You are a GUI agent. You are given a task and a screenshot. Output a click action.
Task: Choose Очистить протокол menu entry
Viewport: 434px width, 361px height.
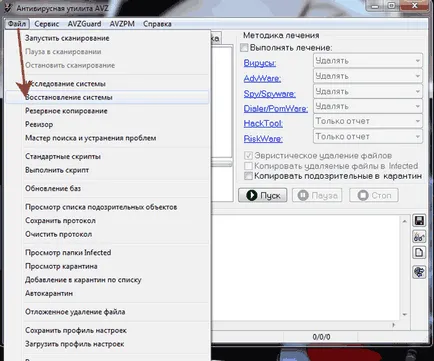pos(107,234)
